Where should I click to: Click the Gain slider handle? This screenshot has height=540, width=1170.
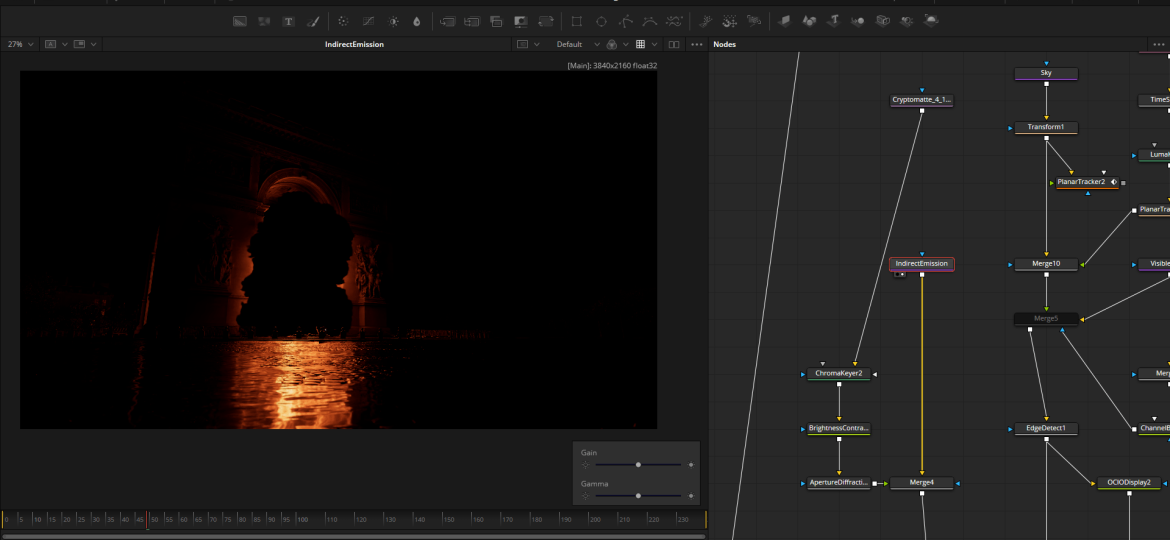pyautogui.click(x=638, y=465)
